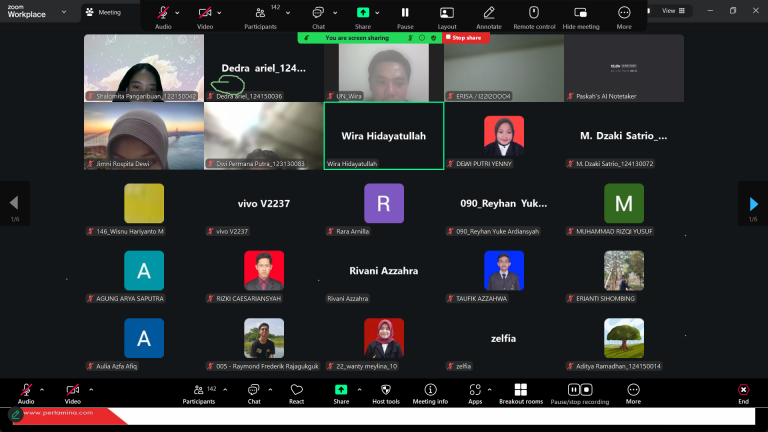Open the Annotate tool

489,13
